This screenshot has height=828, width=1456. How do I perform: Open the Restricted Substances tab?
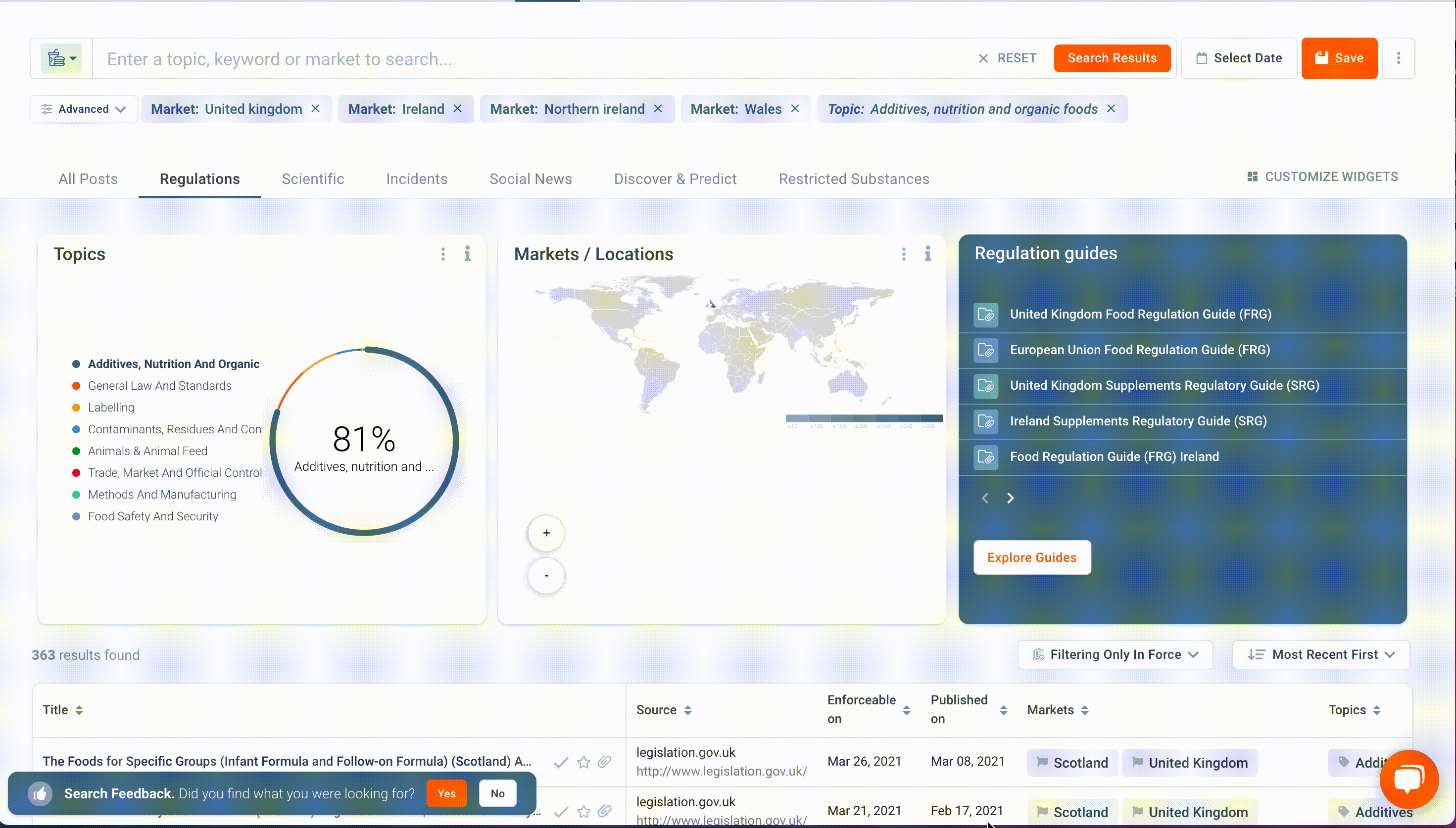(854, 179)
